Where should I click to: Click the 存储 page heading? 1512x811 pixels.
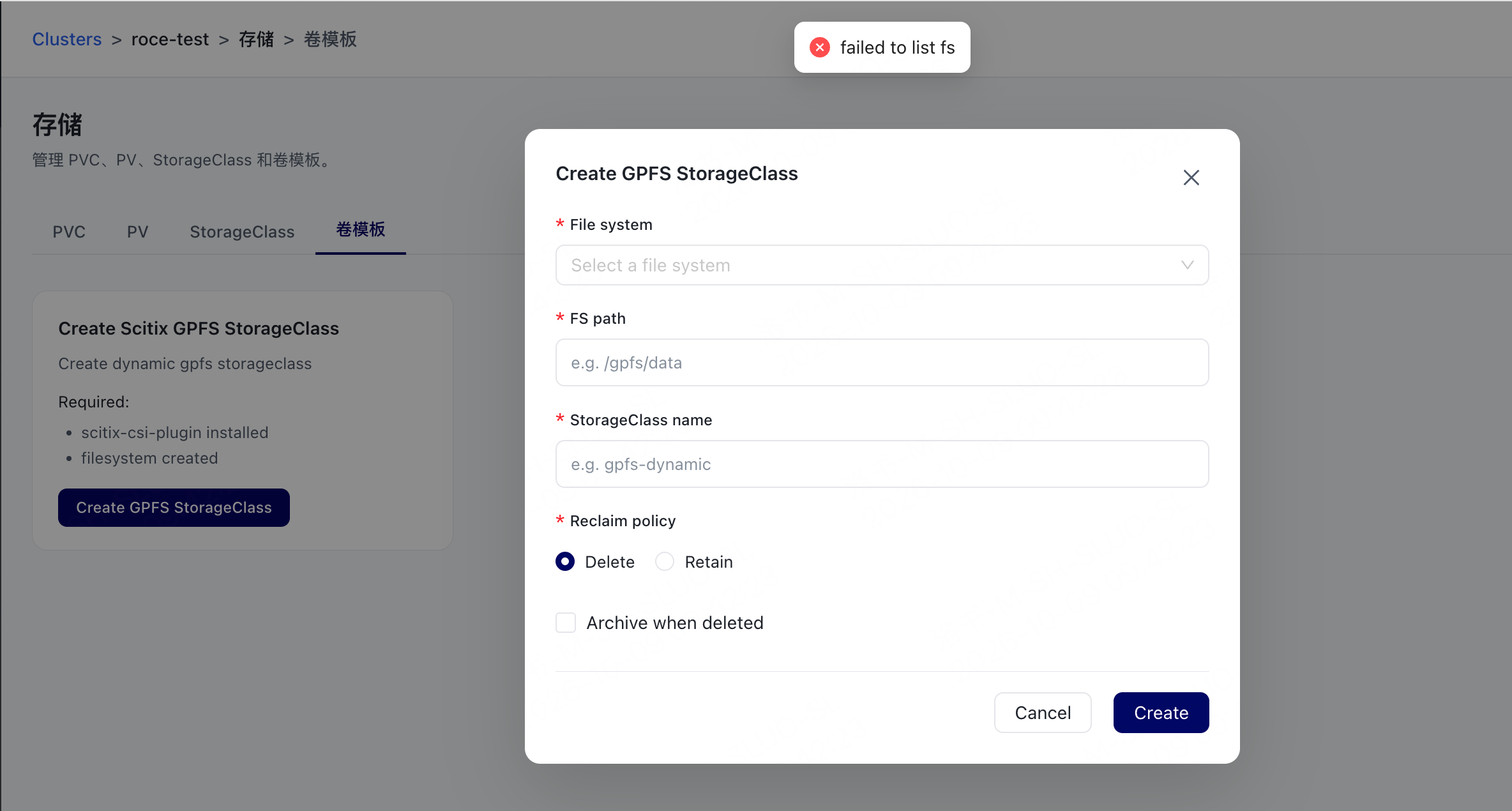tap(57, 125)
